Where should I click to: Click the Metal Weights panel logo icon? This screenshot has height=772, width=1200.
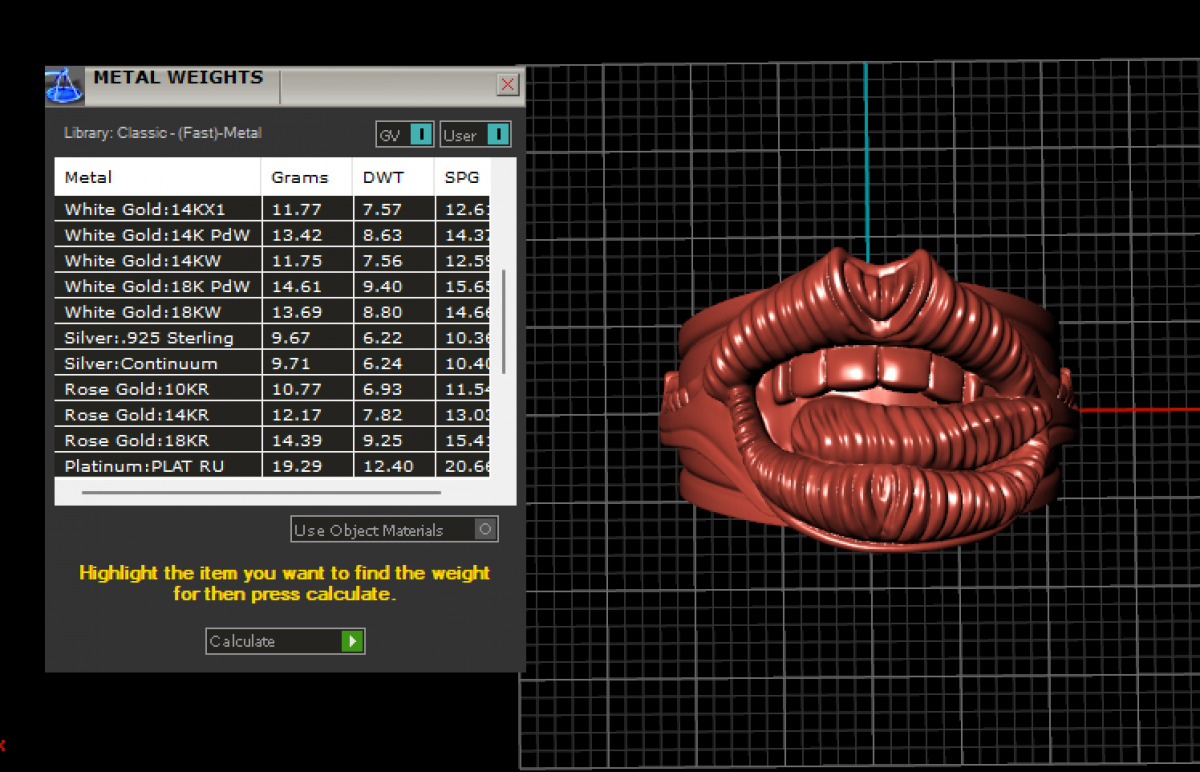tap(64, 87)
